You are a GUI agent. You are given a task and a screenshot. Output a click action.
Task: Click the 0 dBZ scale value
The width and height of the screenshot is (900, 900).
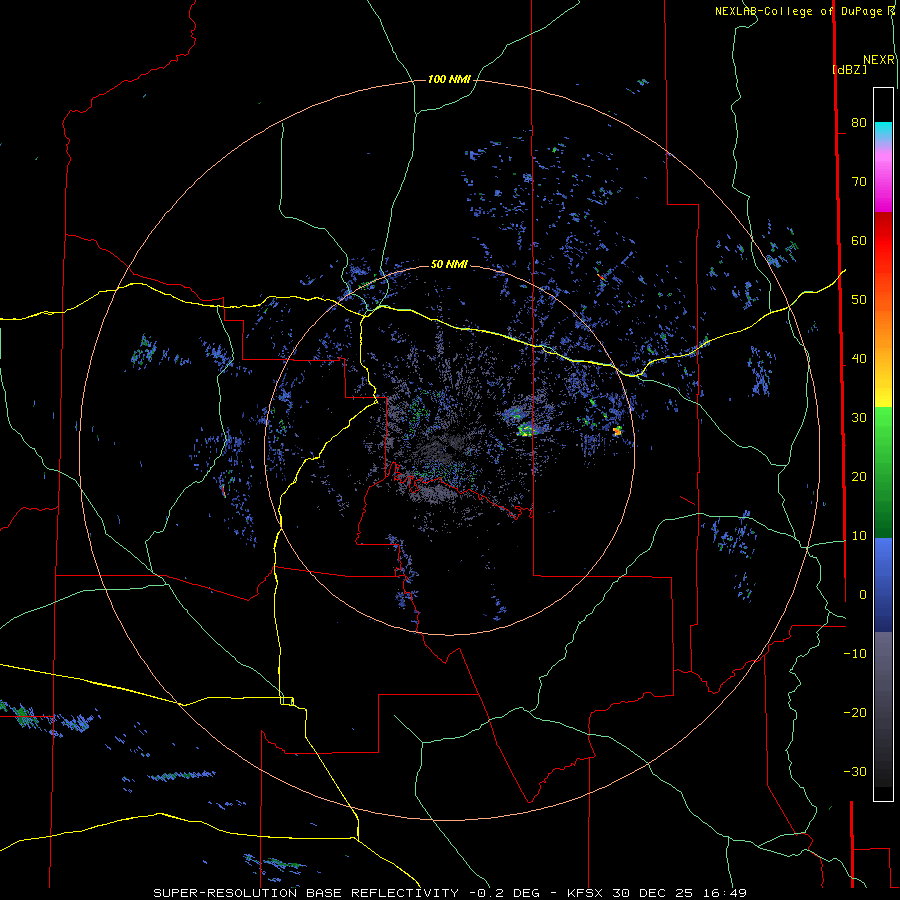point(862,595)
